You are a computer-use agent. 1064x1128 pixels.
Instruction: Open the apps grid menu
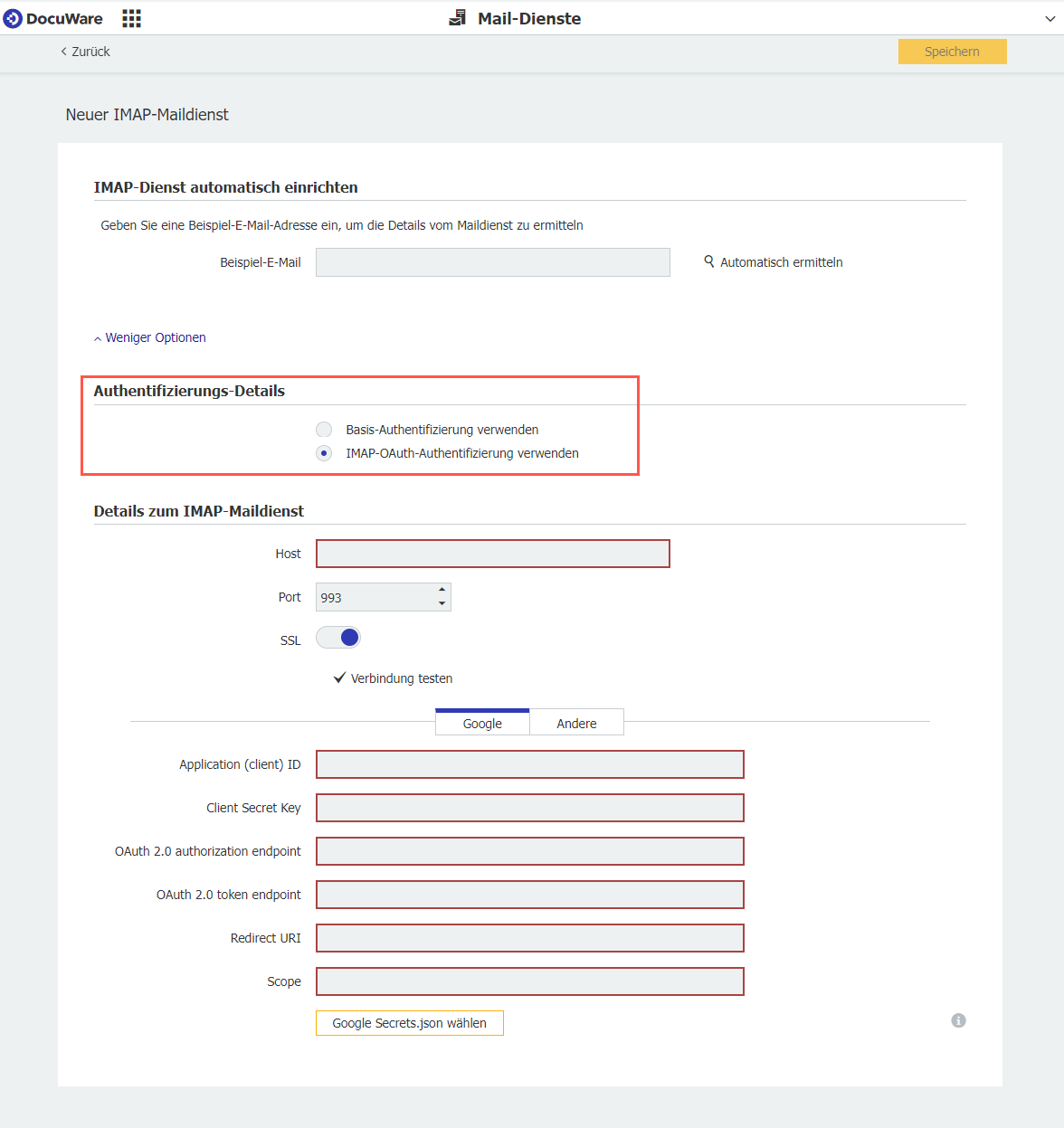(x=131, y=19)
